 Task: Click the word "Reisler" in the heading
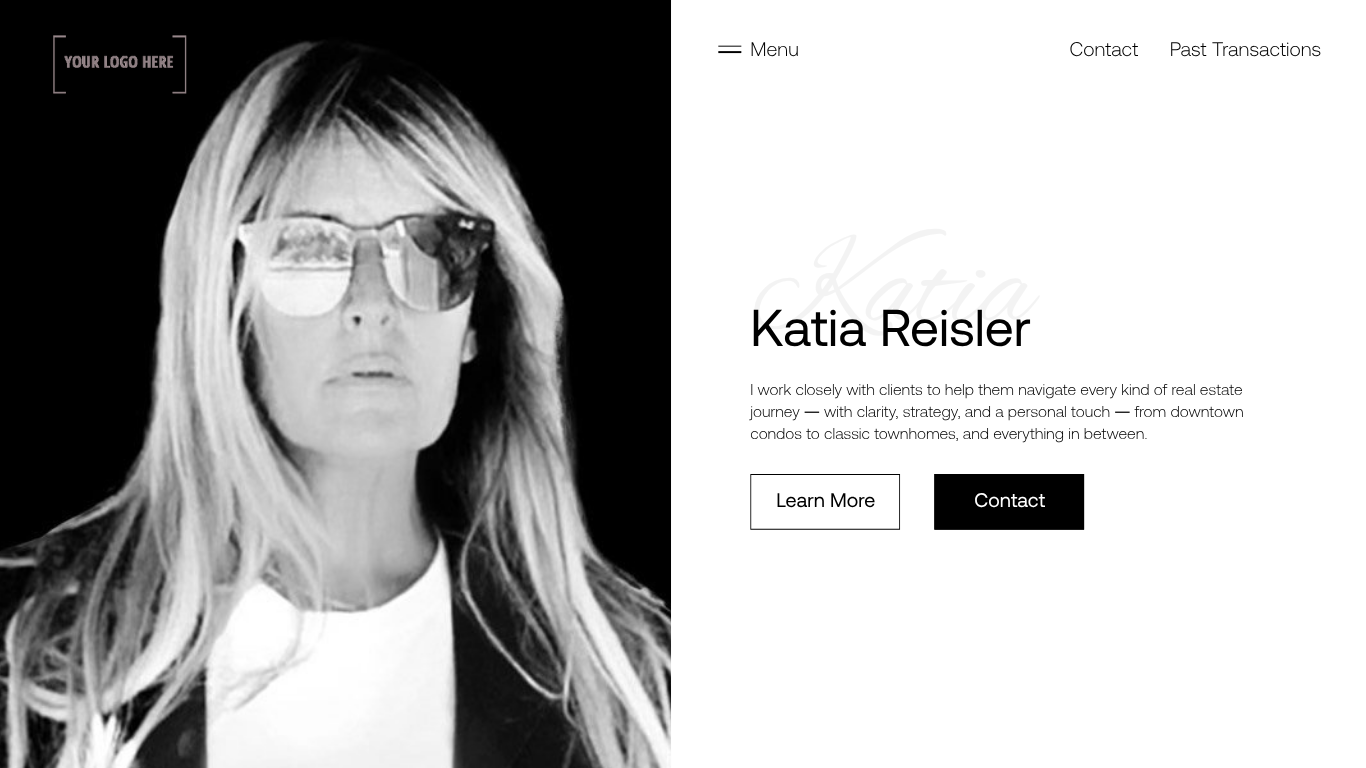click(x=955, y=329)
